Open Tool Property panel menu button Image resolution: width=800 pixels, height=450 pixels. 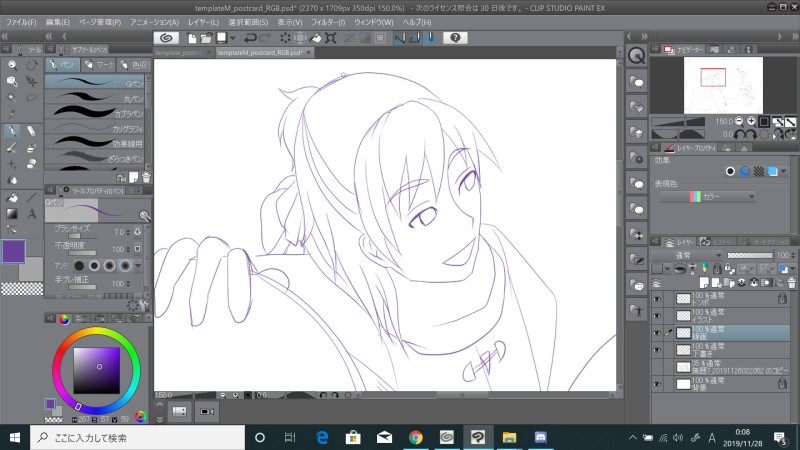[50, 190]
